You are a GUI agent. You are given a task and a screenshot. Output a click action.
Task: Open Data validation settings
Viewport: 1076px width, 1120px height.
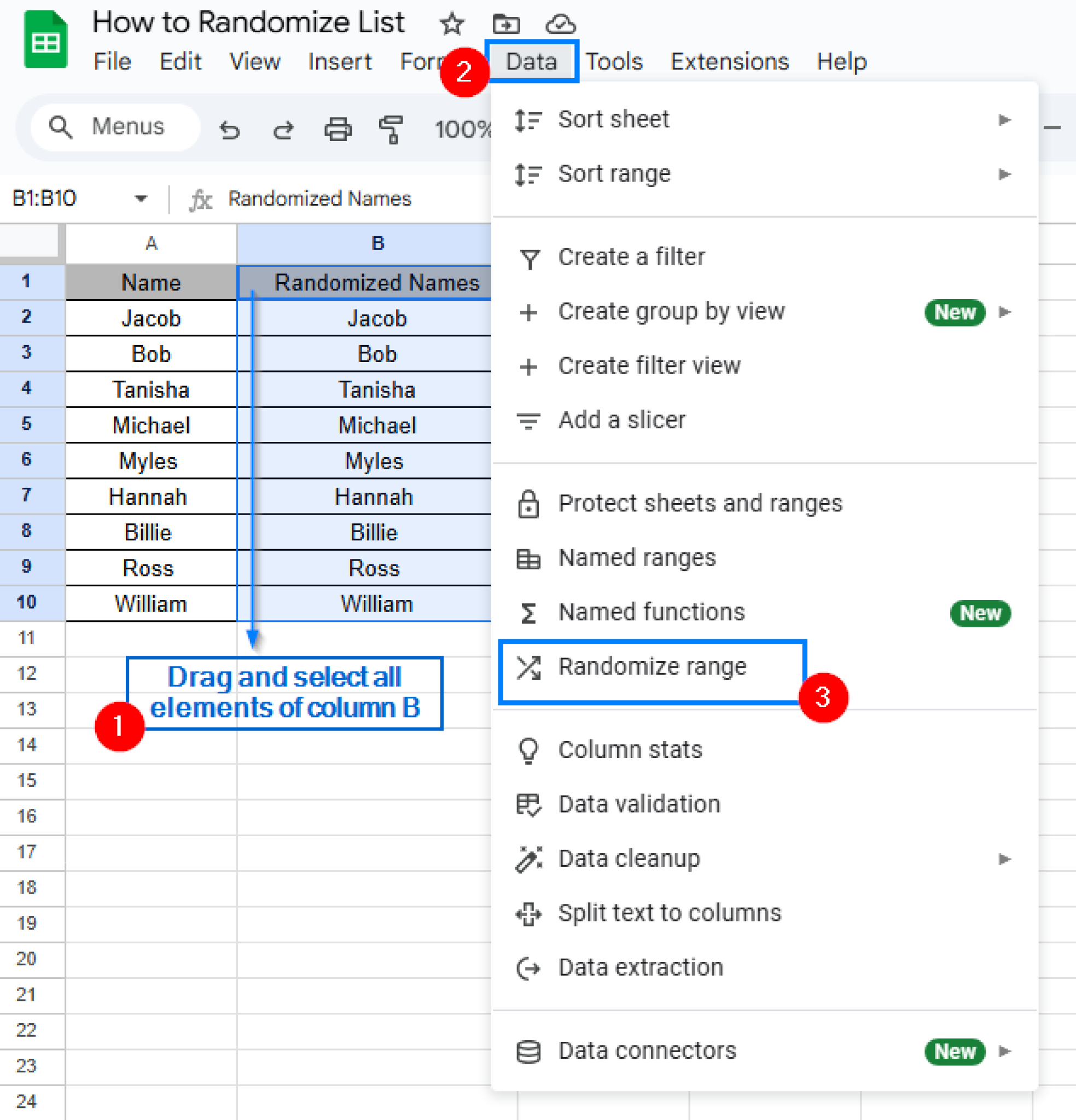click(x=639, y=803)
